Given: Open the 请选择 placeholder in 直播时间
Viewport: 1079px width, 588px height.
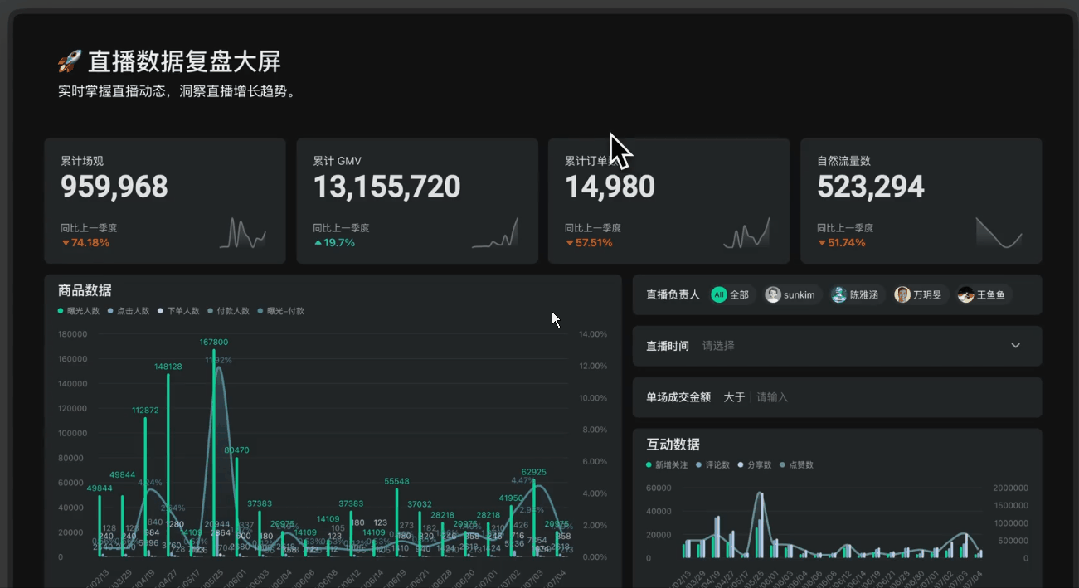Looking at the screenshot, I should 718,346.
